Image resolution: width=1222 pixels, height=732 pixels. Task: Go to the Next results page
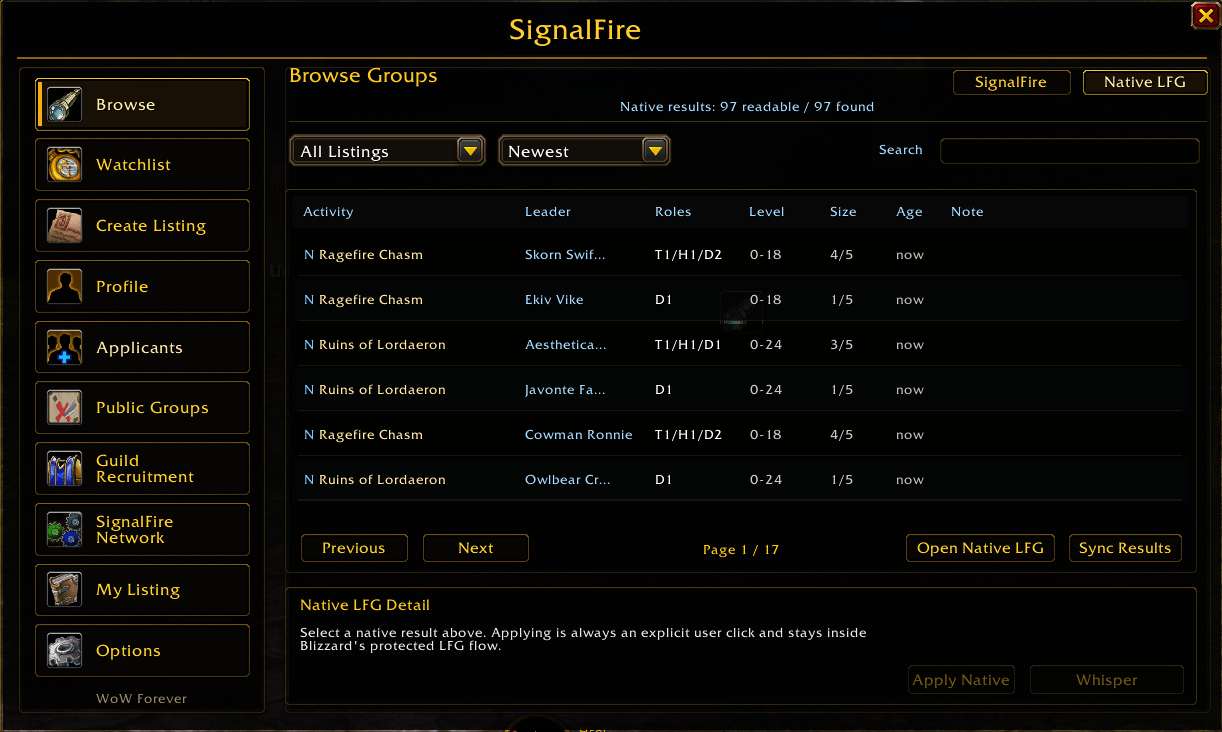(x=476, y=548)
